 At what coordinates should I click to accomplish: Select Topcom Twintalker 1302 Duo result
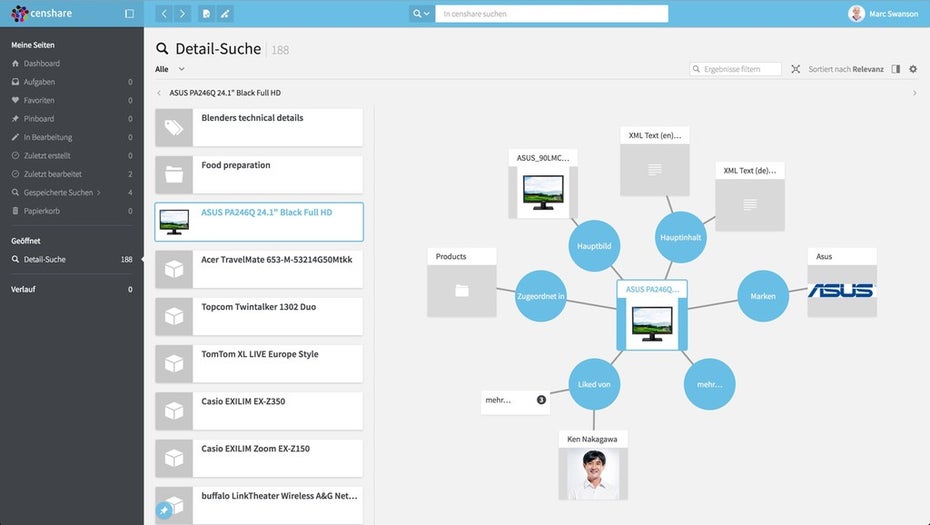pos(259,316)
